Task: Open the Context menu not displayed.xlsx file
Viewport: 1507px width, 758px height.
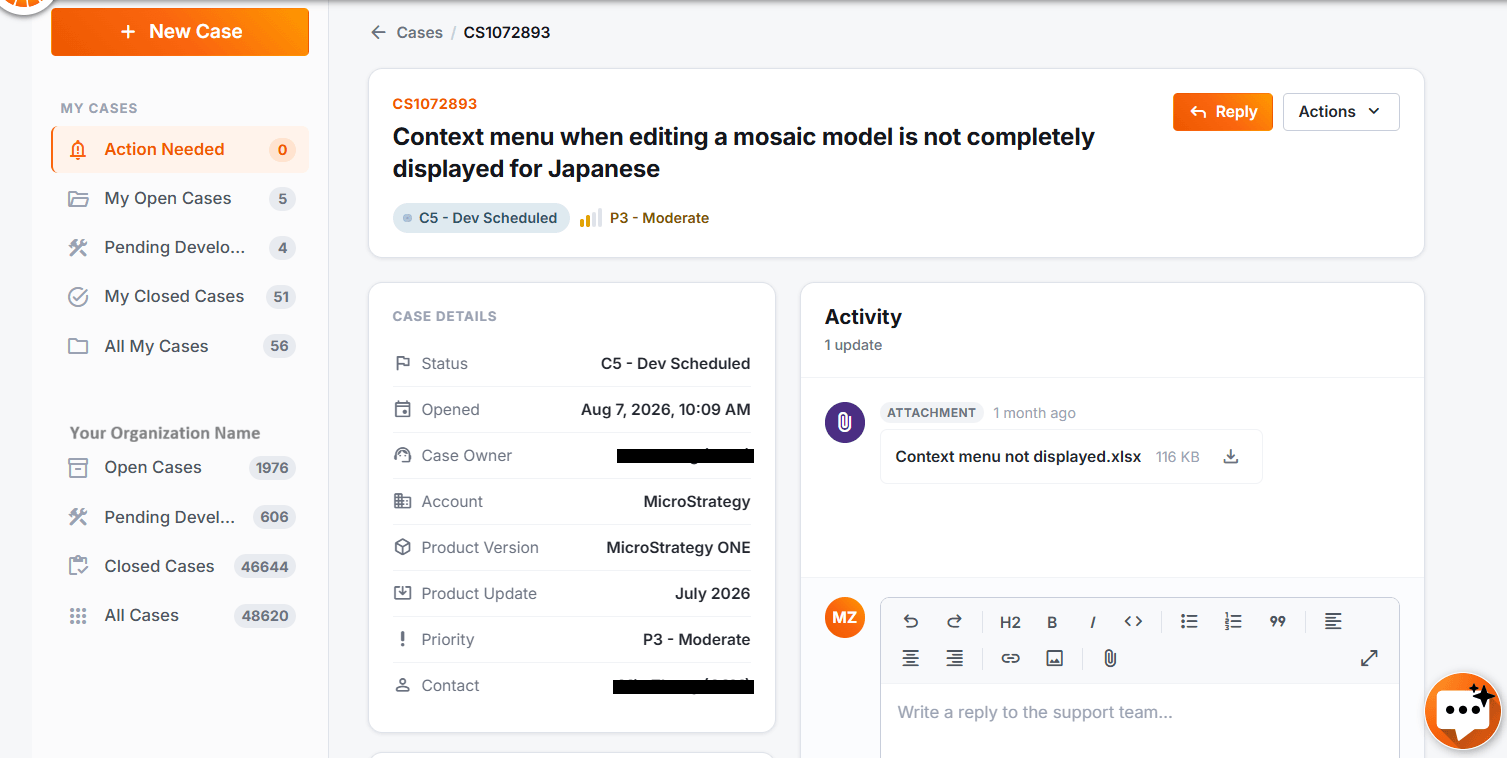Action: pyautogui.click(x=1018, y=457)
